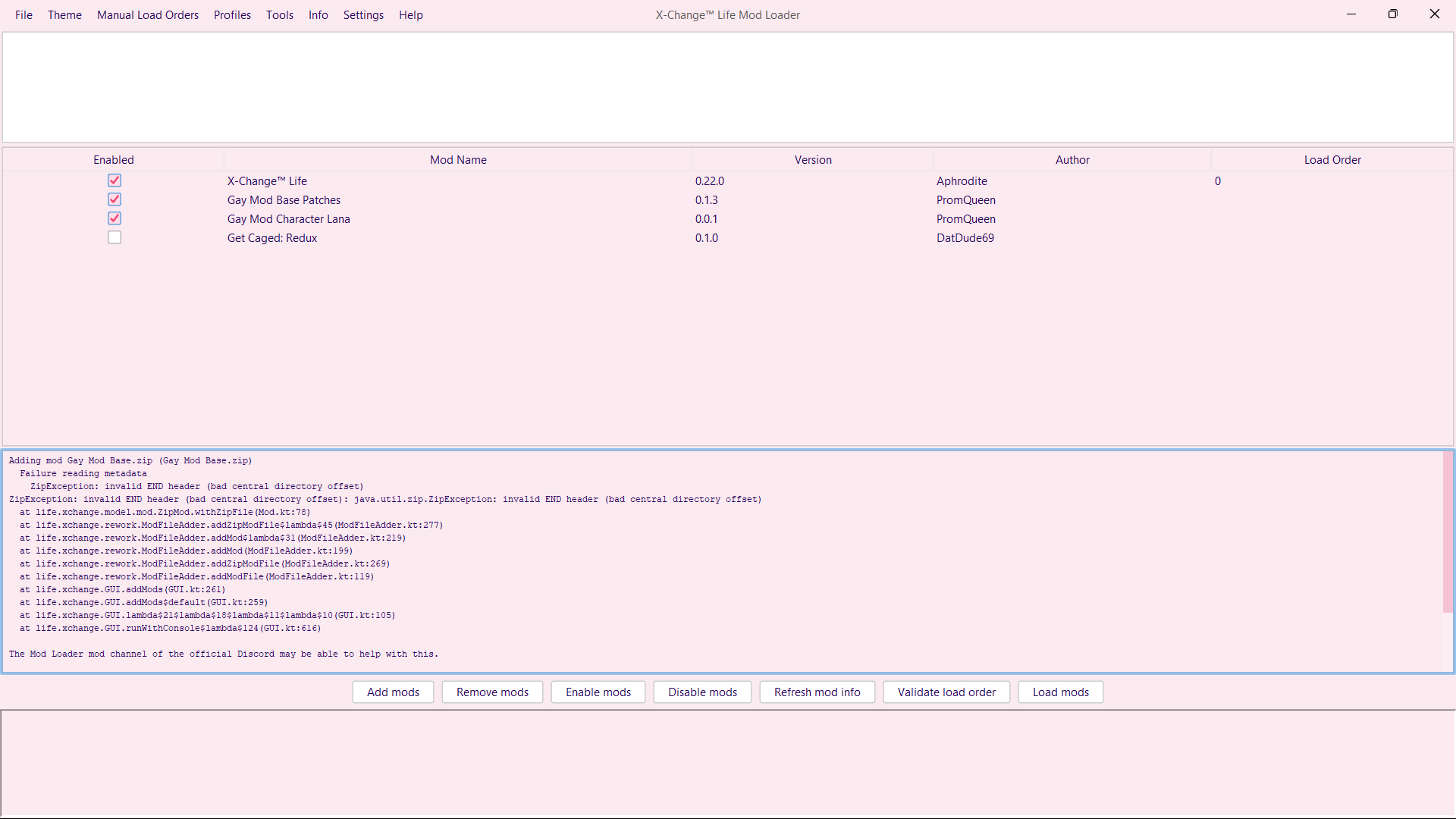Click the Load mods button
The width and height of the screenshot is (1456, 819).
pyautogui.click(x=1060, y=692)
